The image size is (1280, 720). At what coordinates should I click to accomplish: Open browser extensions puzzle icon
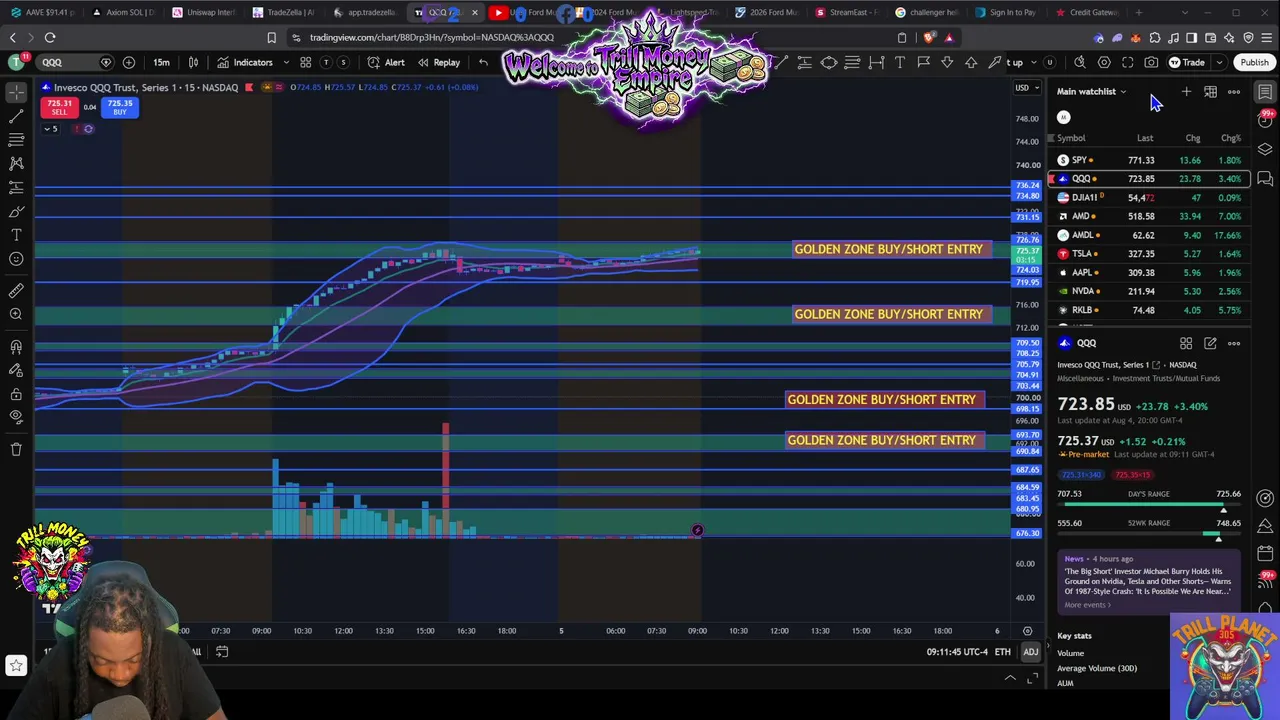point(1155,38)
